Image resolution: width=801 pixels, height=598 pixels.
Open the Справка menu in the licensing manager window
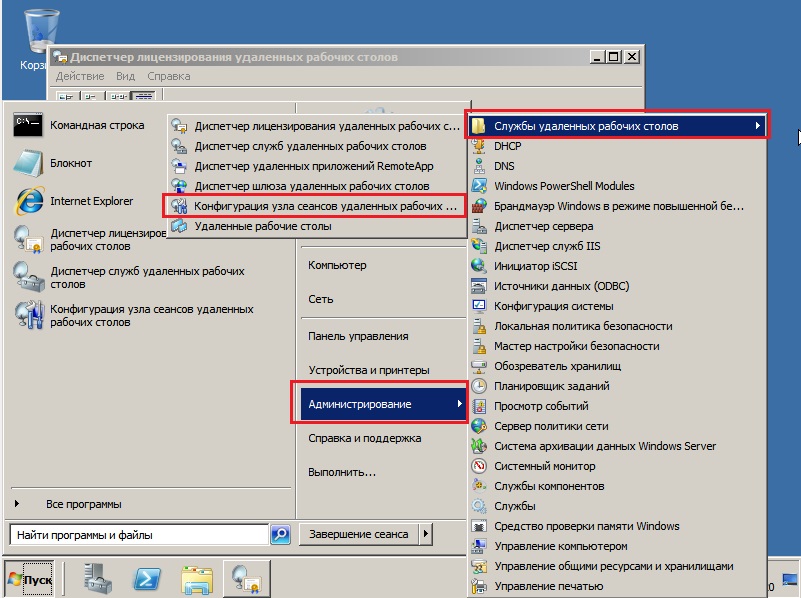tap(169, 76)
